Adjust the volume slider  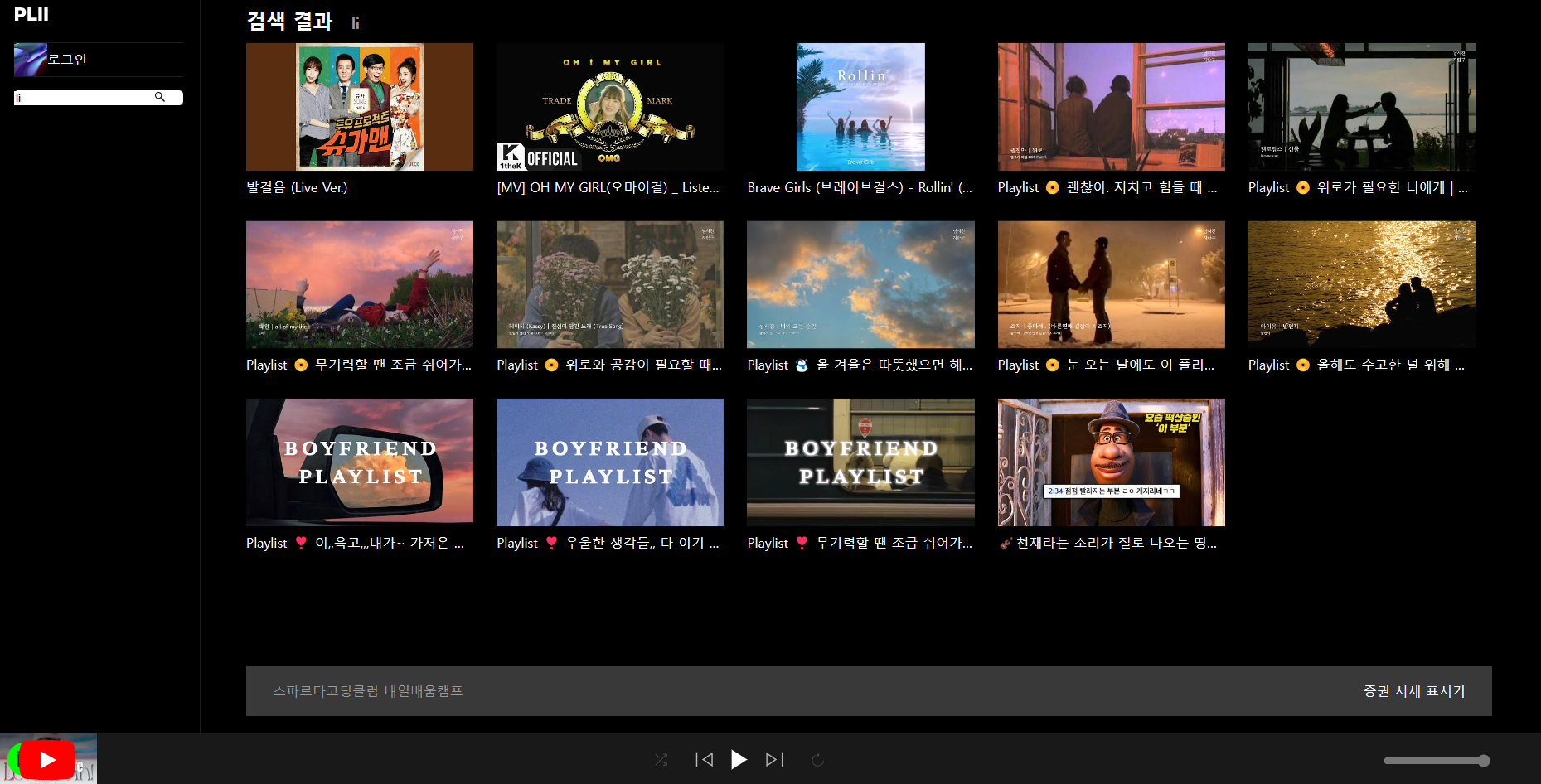coord(1437,761)
